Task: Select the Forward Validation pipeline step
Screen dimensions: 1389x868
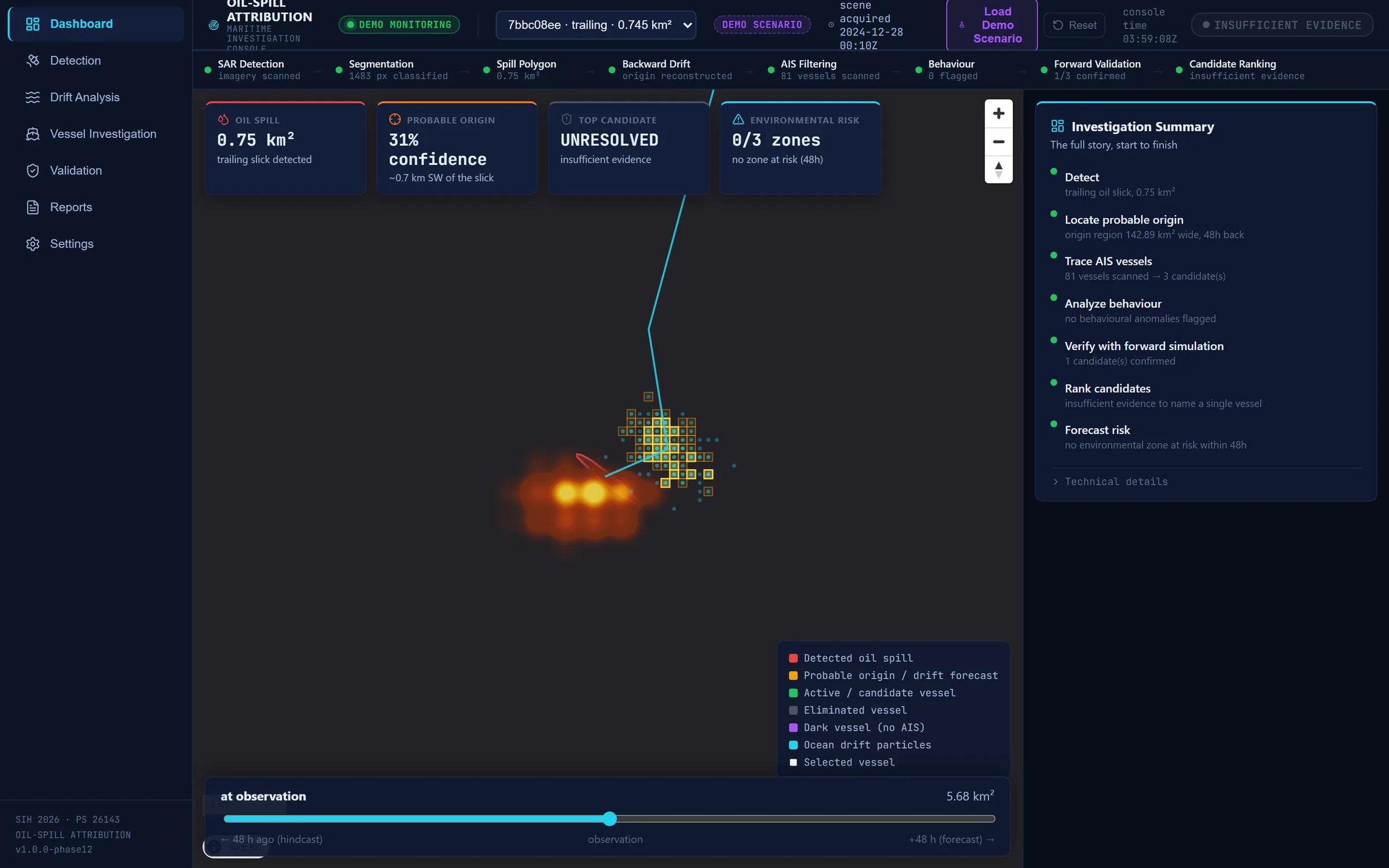Action: click(x=1090, y=69)
